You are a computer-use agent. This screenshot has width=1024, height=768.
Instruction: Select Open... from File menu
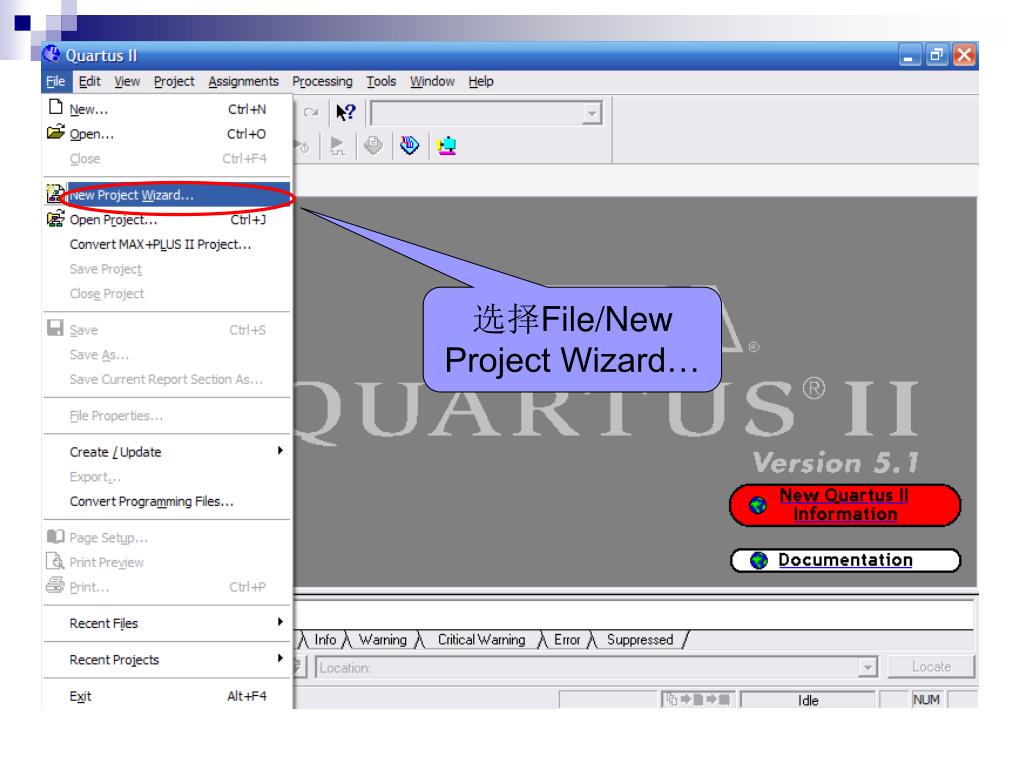tap(167, 134)
